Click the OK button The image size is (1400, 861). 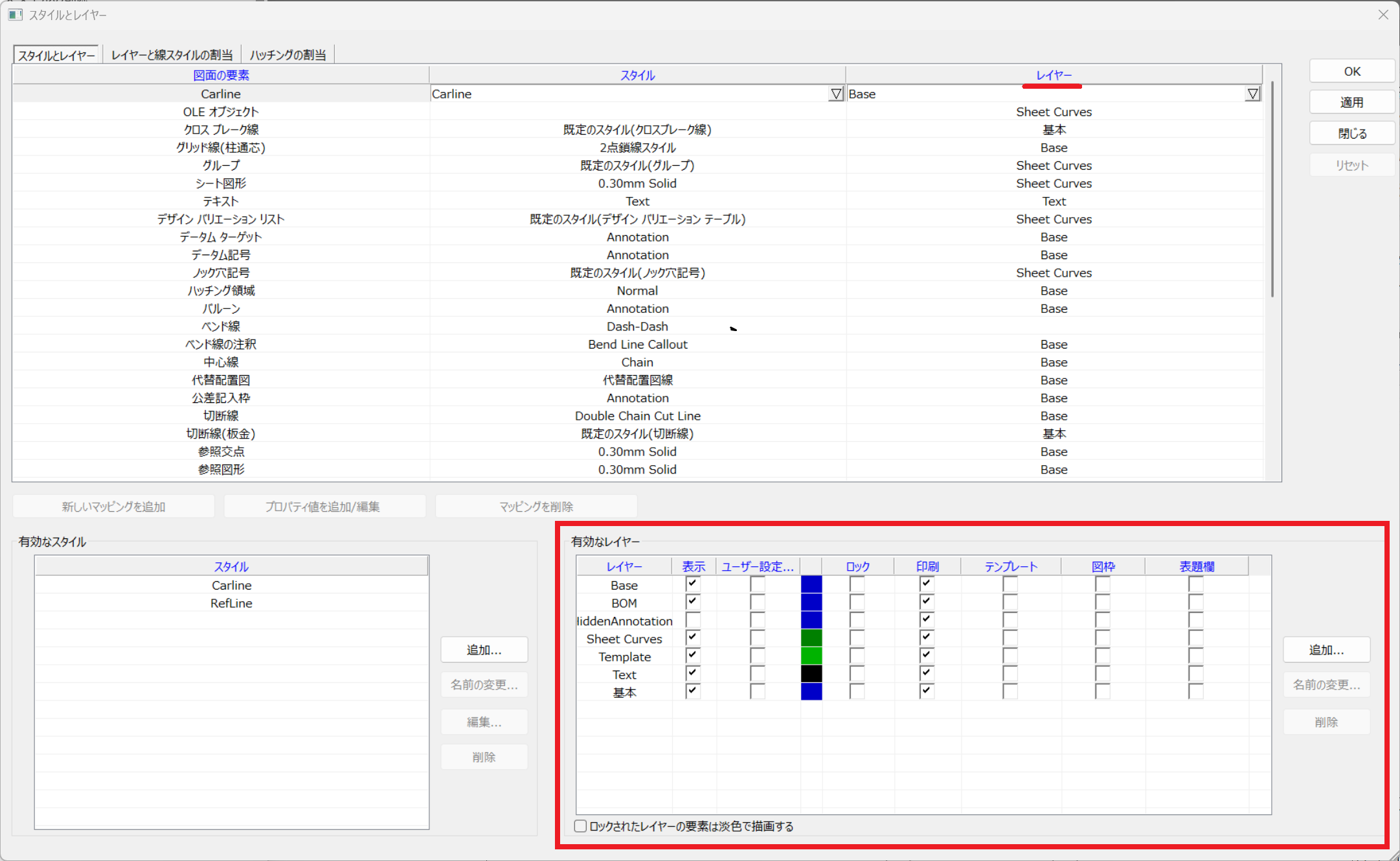pyautogui.click(x=1351, y=71)
